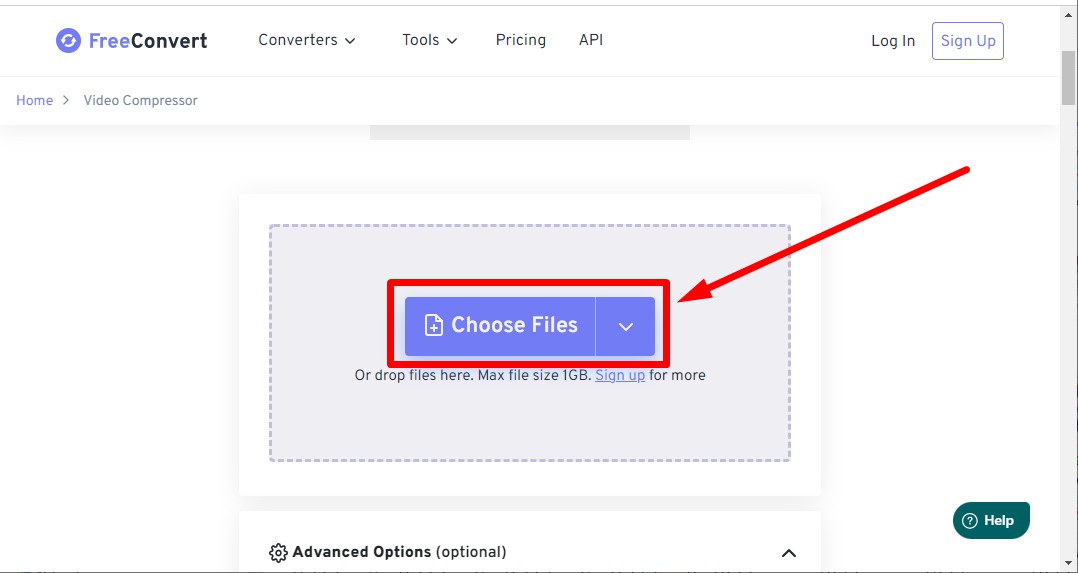Screen dimensions: 1078x573
Task: Open the Help chat widget
Action: point(991,520)
